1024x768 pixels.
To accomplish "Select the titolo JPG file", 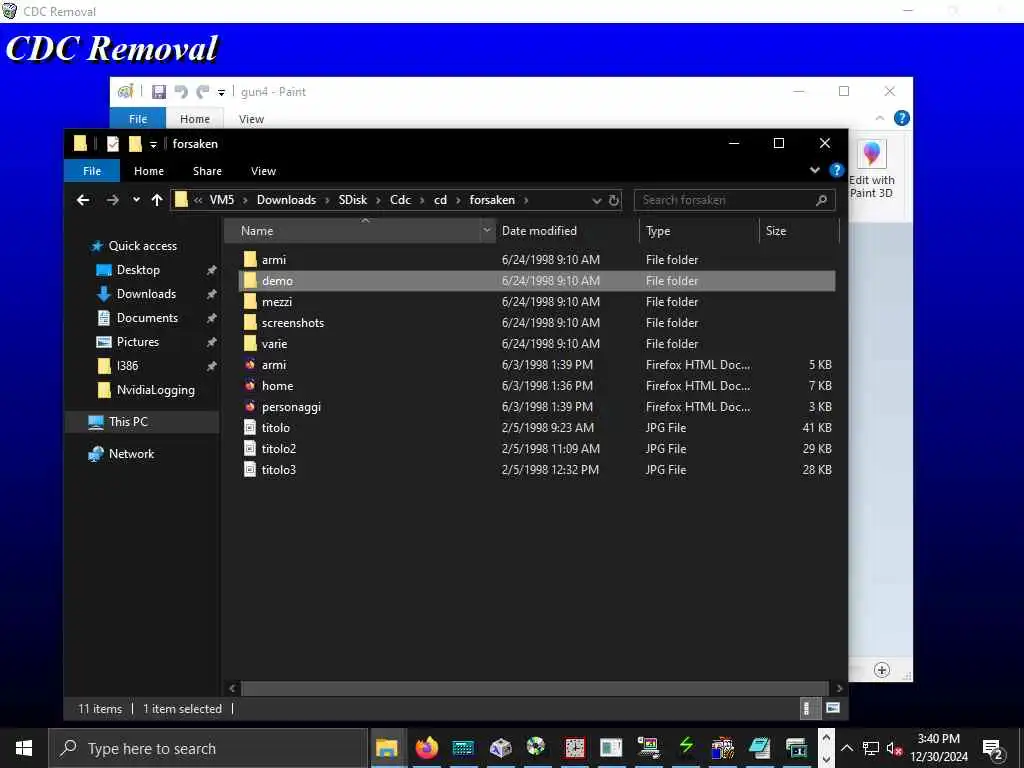I will [x=275, y=428].
